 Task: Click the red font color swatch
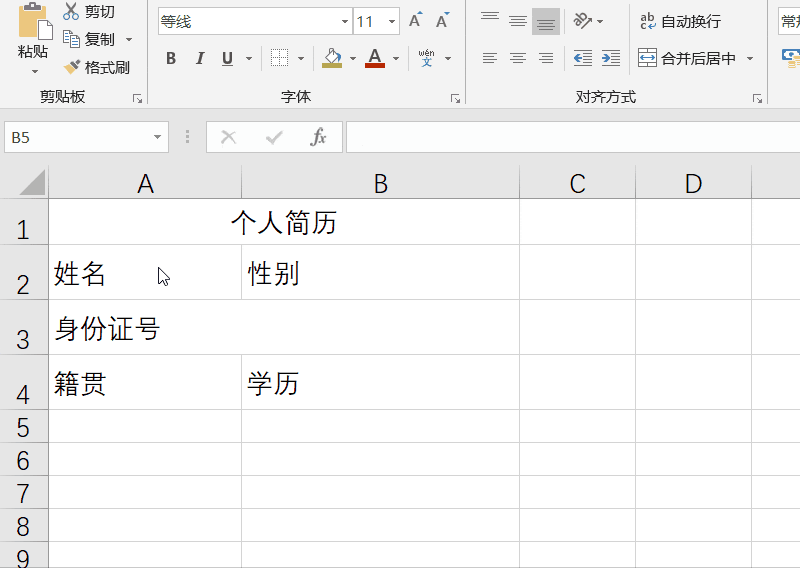[x=375, y=59]
